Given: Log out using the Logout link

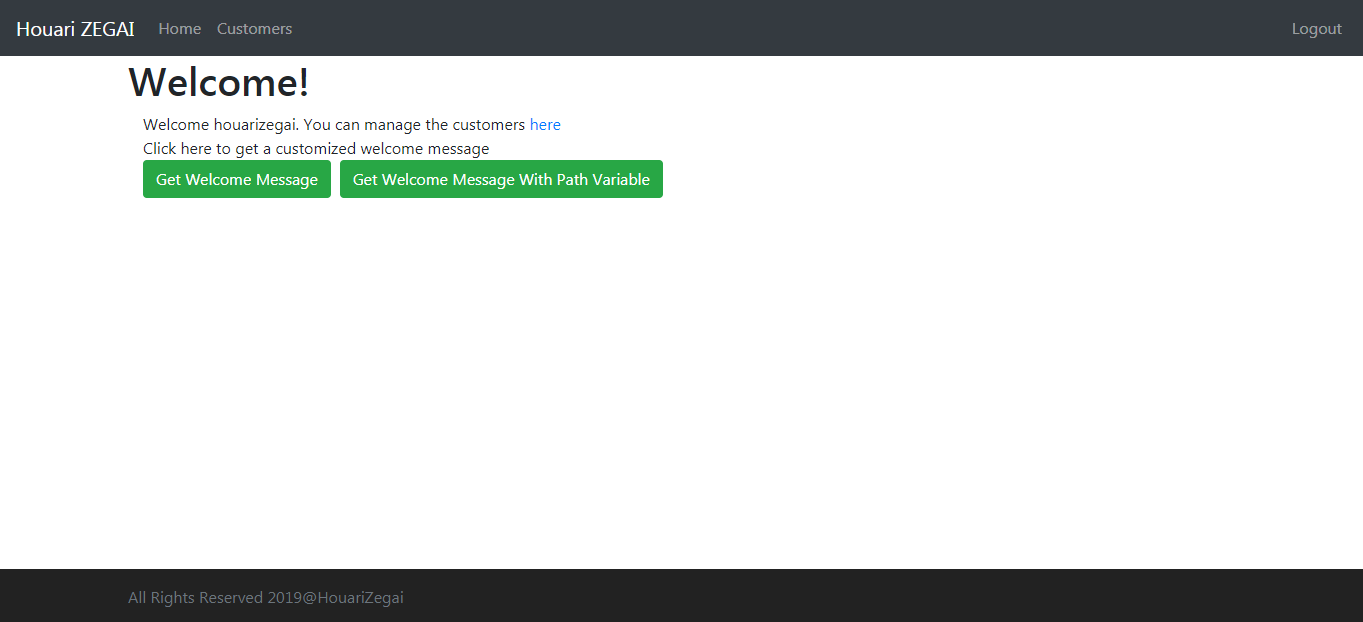Looking at the screenshot, I should tap(1317, 29).
